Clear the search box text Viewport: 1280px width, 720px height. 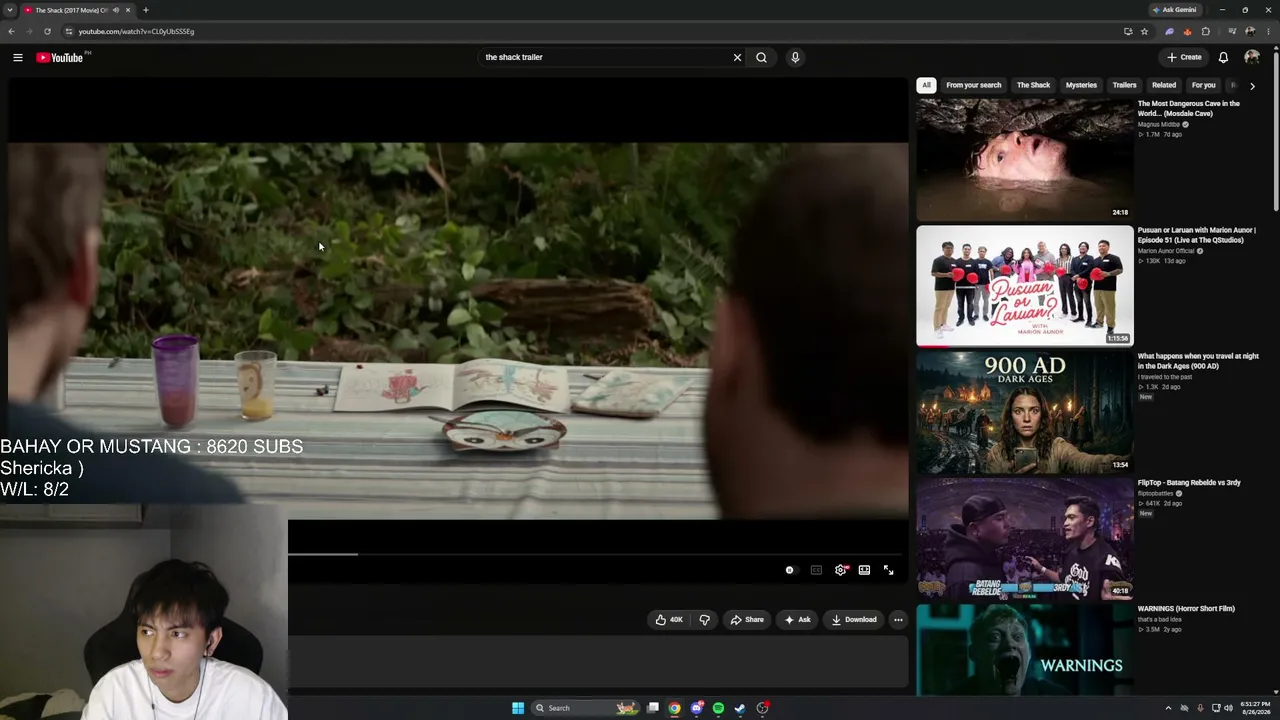737,57
